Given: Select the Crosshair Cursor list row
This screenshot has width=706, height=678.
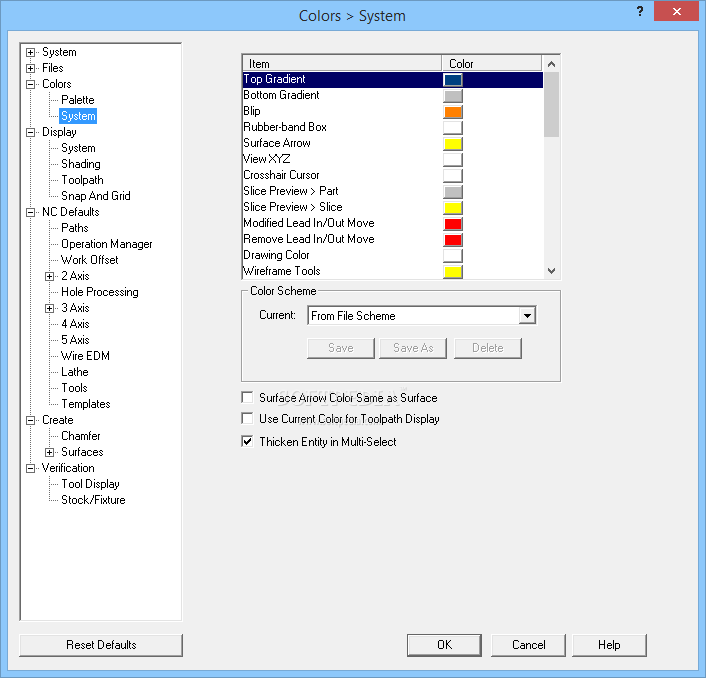Looking at the screenshot, I should tap(393, 175).
